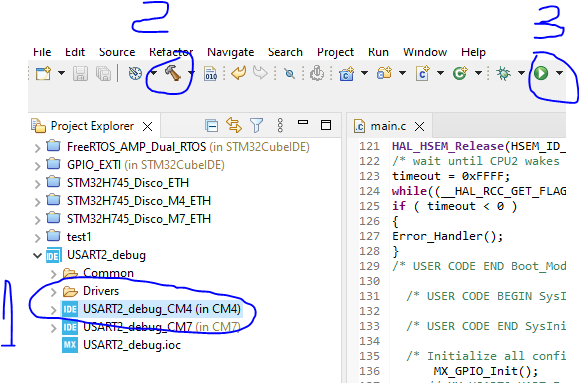Open the Edit menu

pos(75,52)
